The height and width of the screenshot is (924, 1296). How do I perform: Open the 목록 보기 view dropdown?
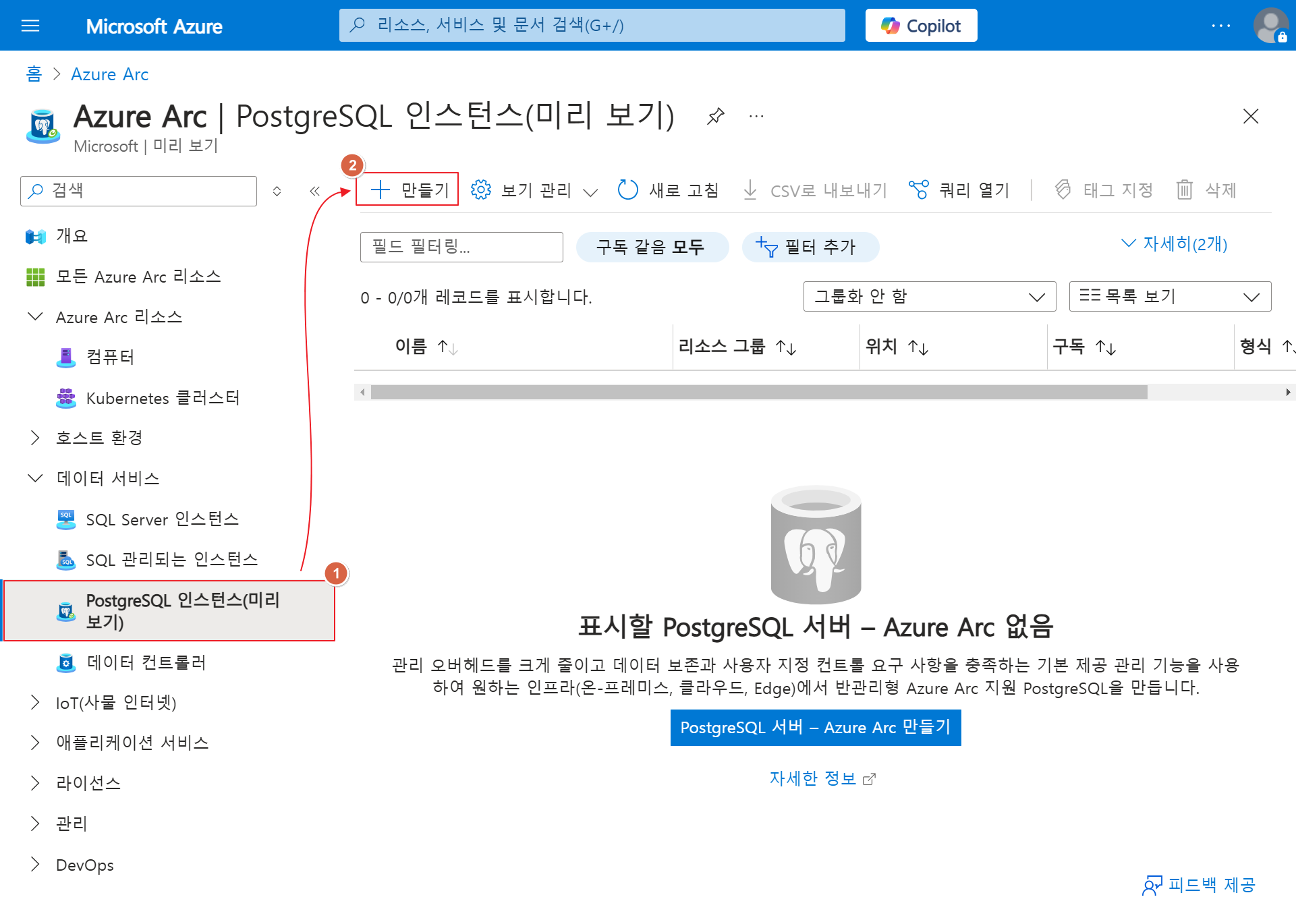[1169, 297]
